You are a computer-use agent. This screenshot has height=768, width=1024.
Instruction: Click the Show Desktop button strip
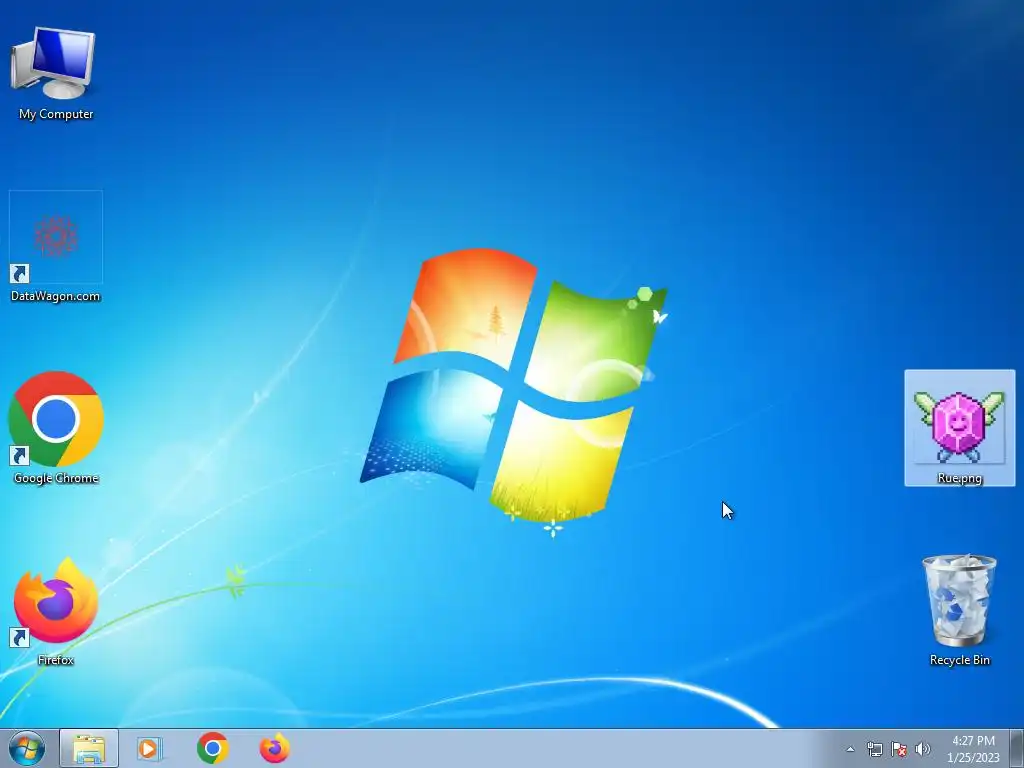pos(1017,748)
